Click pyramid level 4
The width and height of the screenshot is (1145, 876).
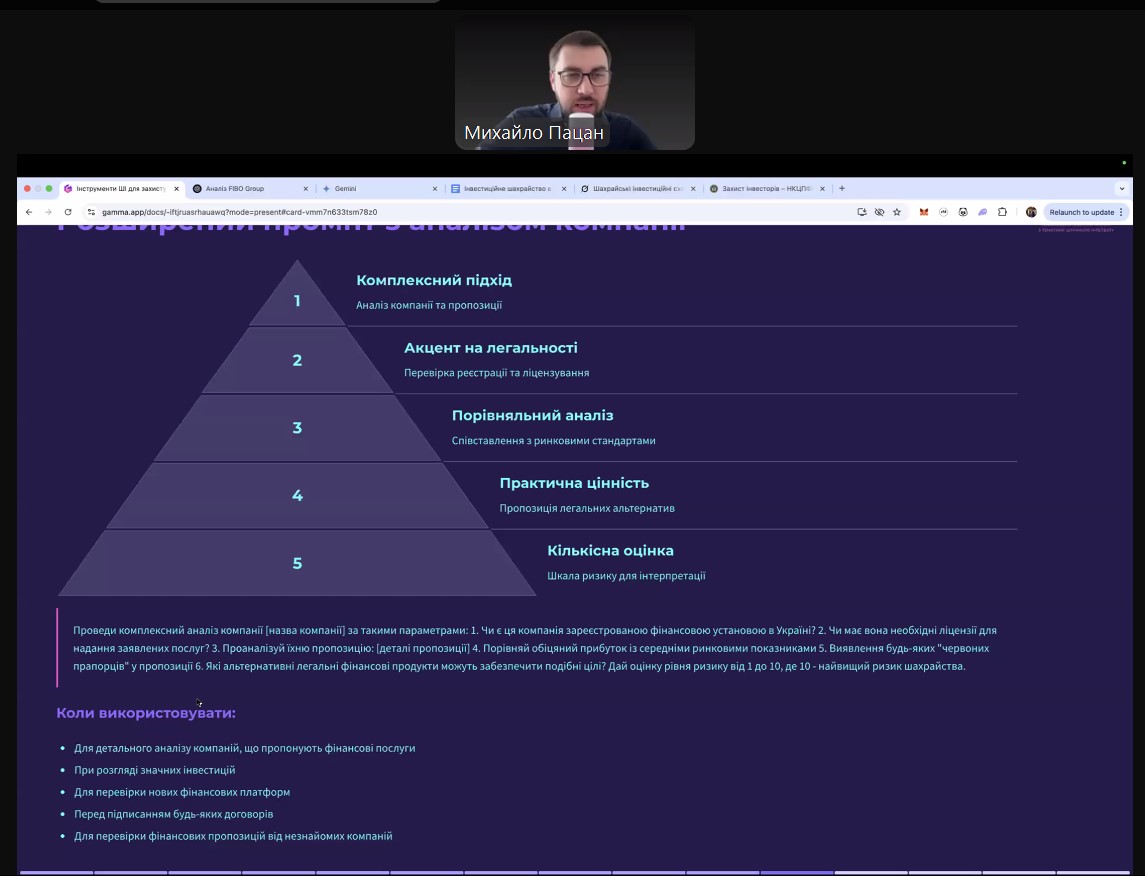297,496
